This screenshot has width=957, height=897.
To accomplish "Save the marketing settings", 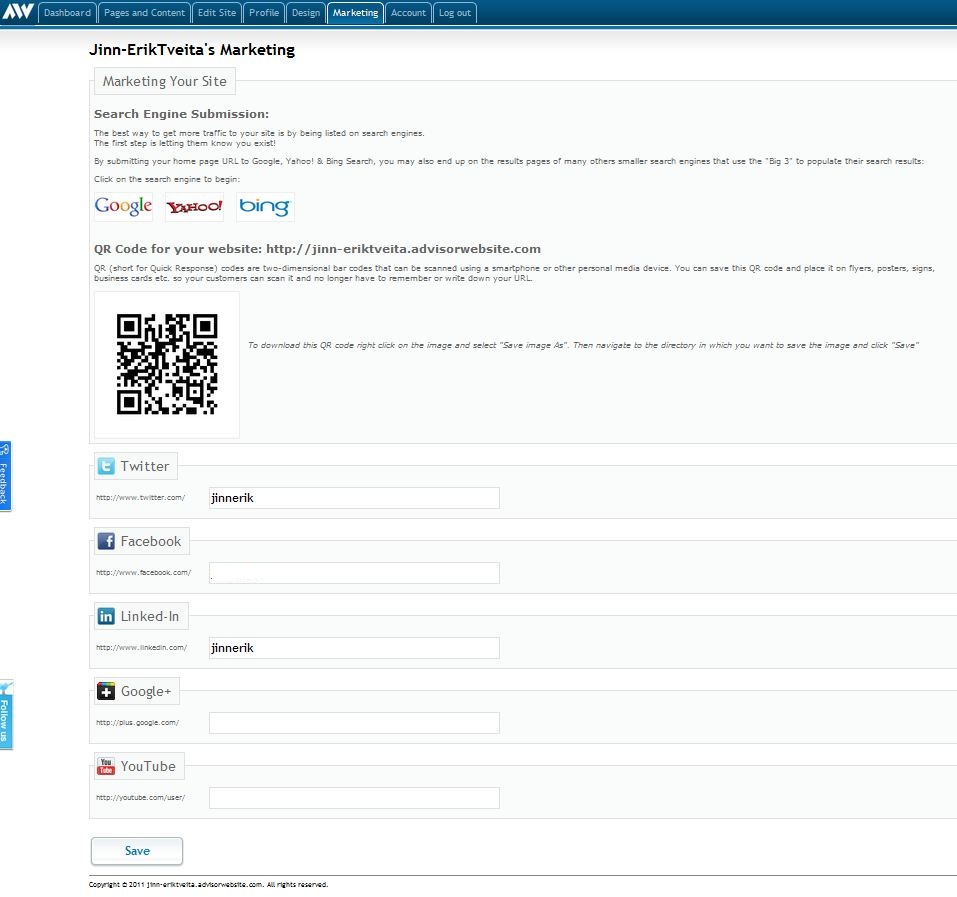I will click(137, 851).
